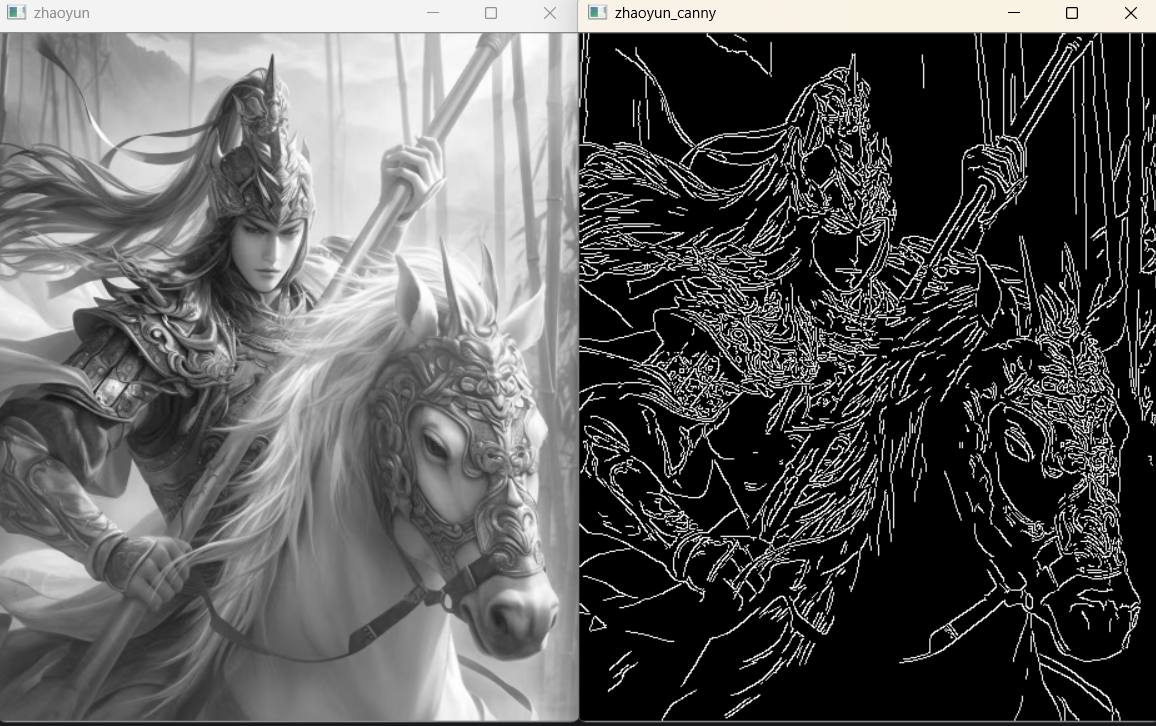Viewport: 1156px width, 726px height.
Task: Click the zhaoyun window title text
Action: (x=62, y=13)
